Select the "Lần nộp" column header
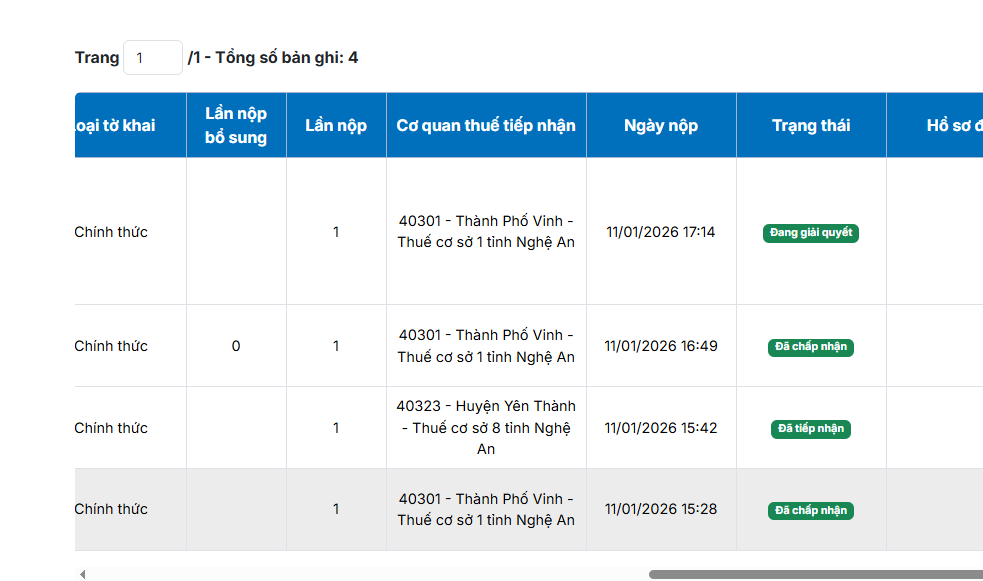 [x=336, y=126]
